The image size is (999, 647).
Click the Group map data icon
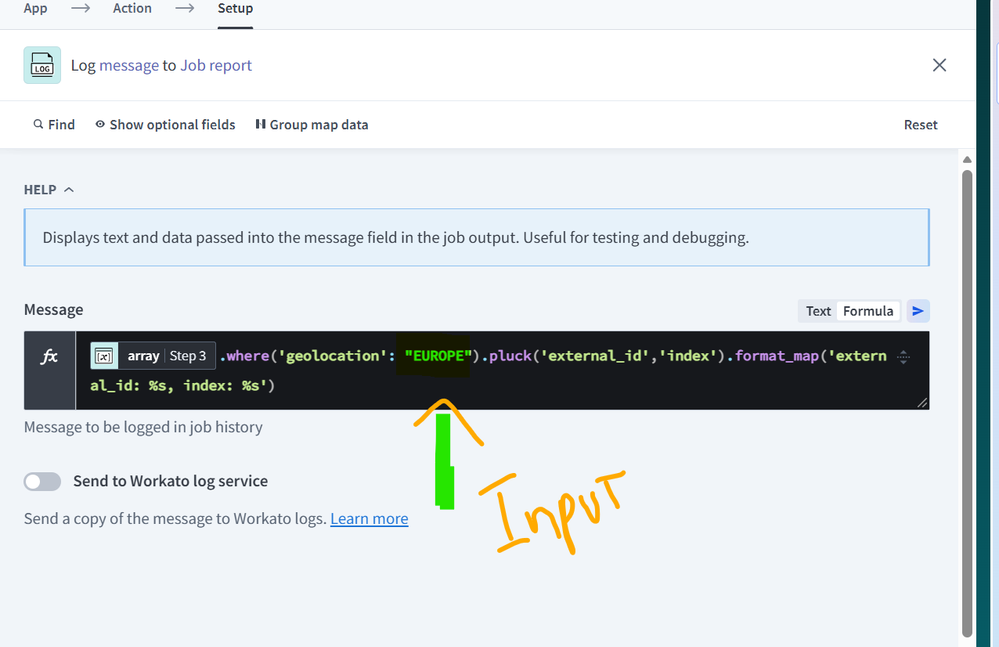[x=260, y=125]
